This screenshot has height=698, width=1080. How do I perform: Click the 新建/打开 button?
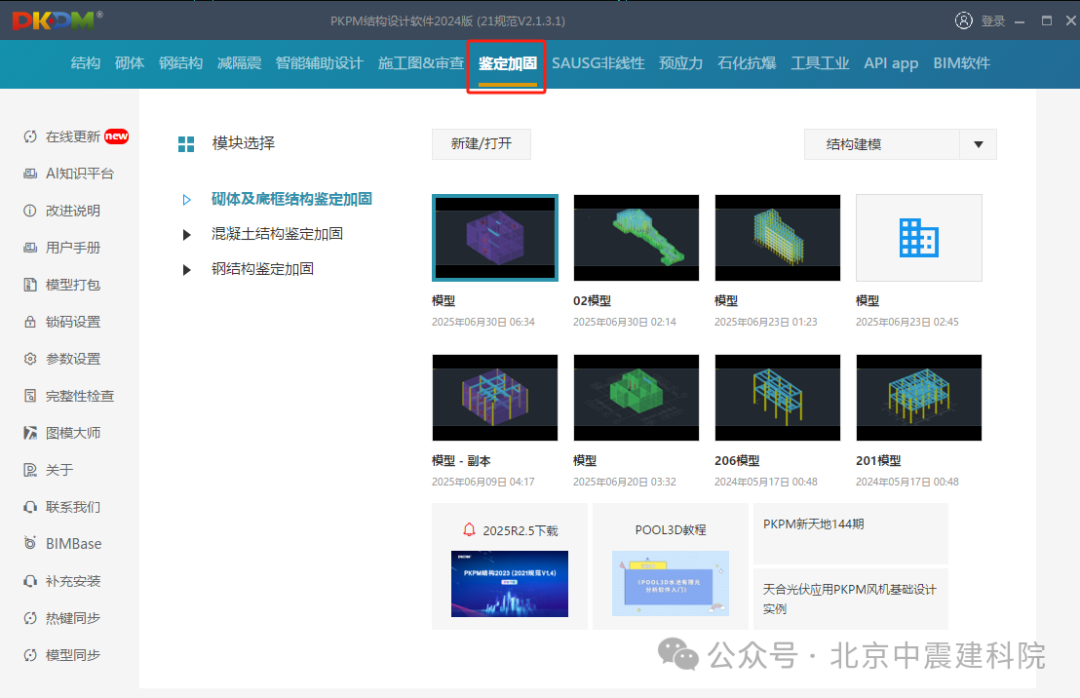(481, 144)
